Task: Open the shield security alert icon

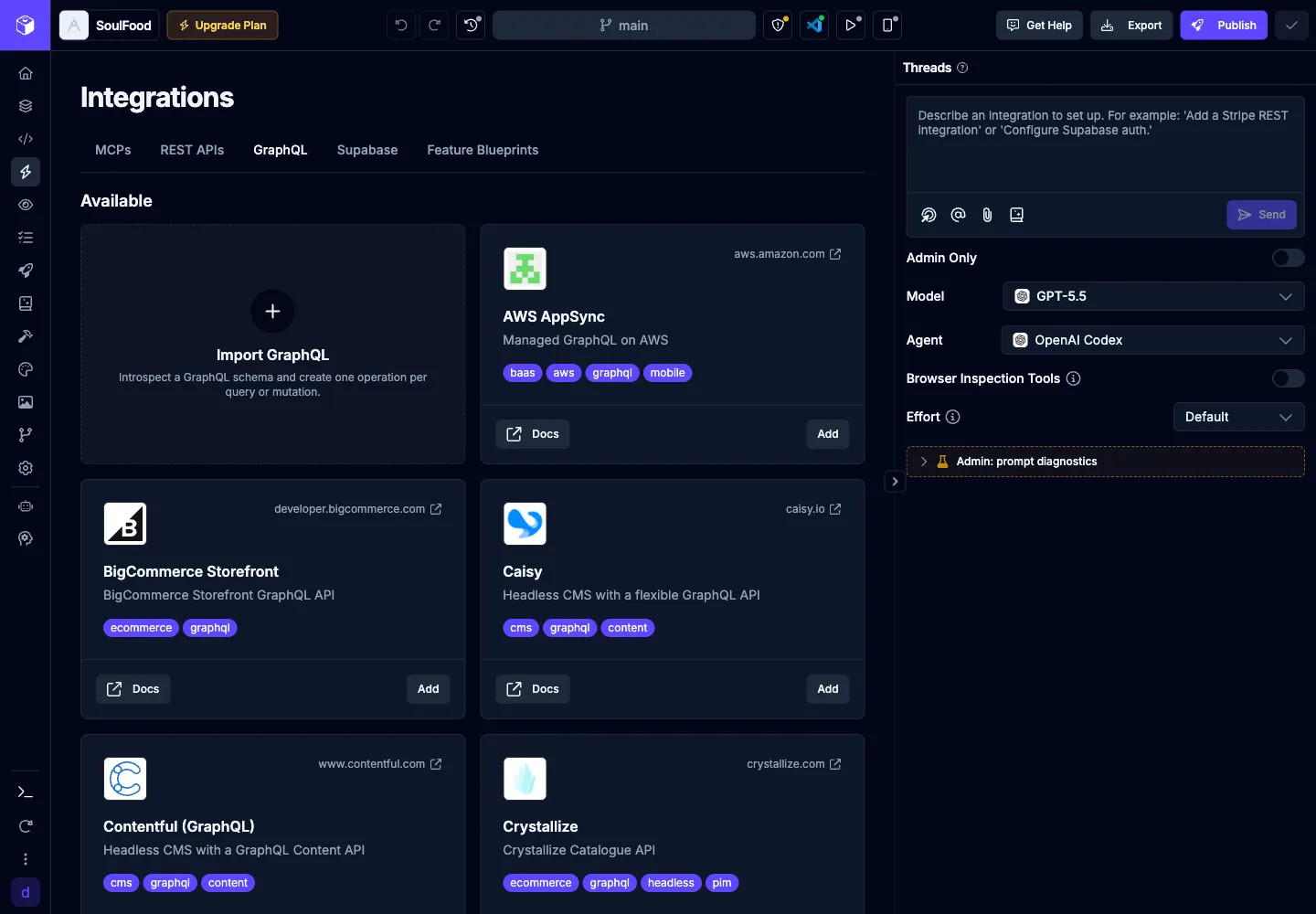Action: [779, 26]
